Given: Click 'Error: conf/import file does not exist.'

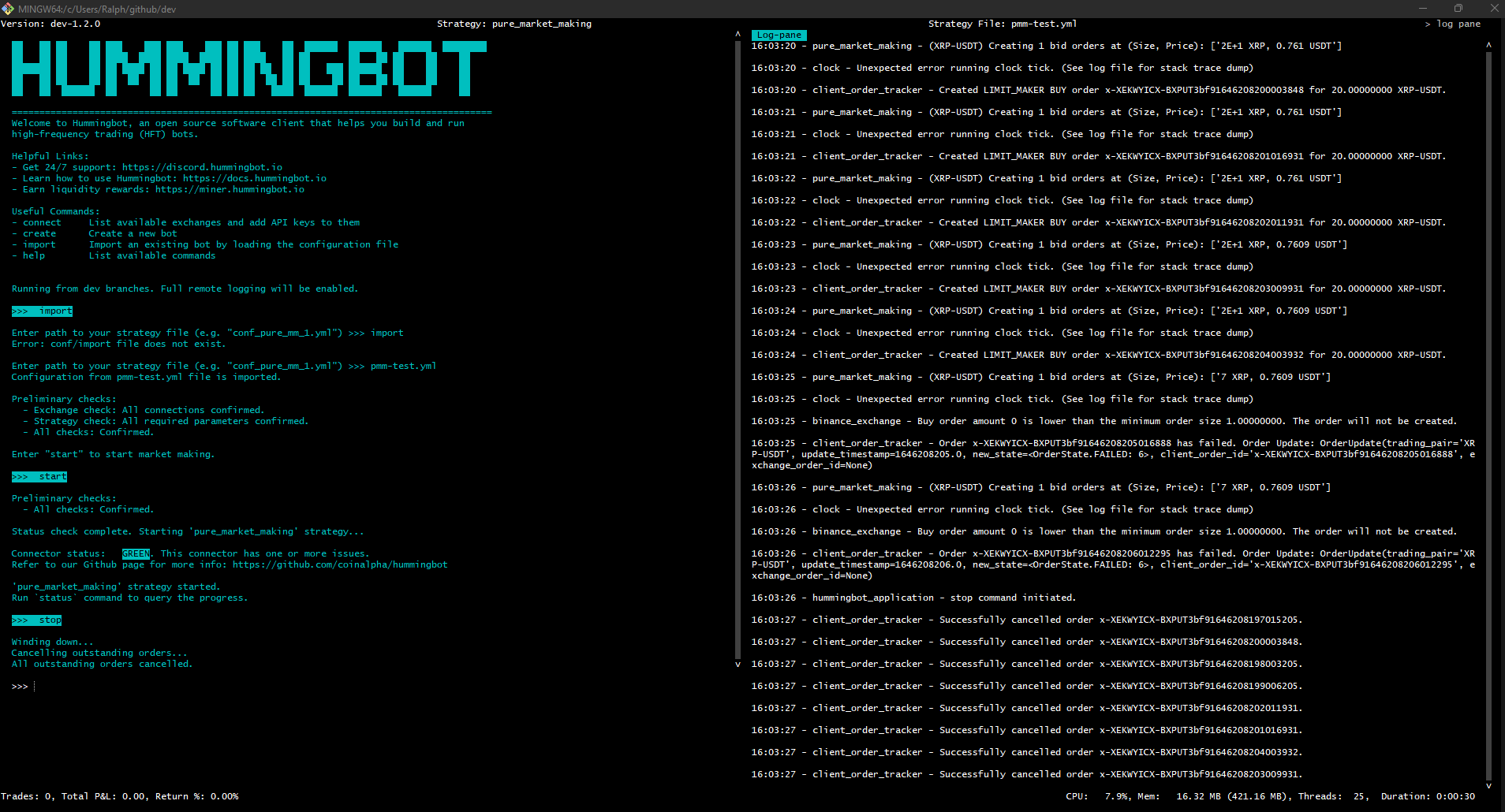Looking at the screenshot, I should pos(118,344).
